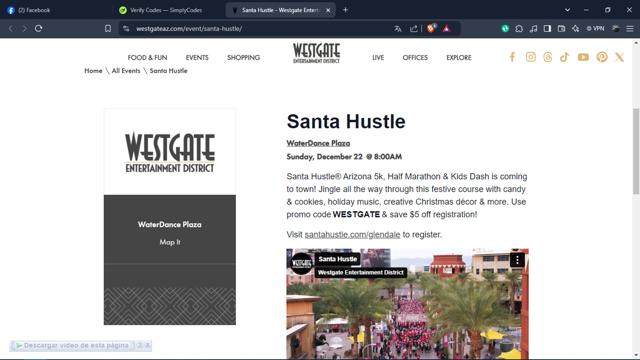The height and width of the screenshot is (360, 640).
Task: Close the Descargar video overlay bar
Action: 148,346
